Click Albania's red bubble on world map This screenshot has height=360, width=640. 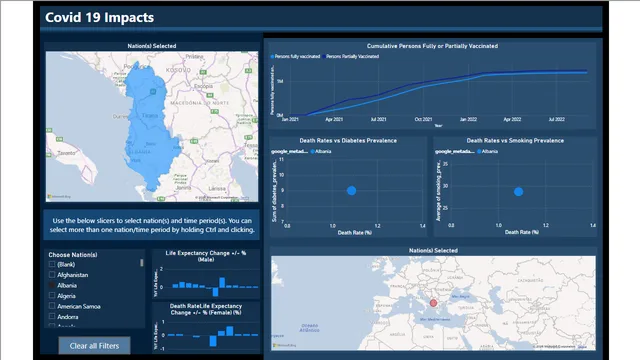point(433,303)
